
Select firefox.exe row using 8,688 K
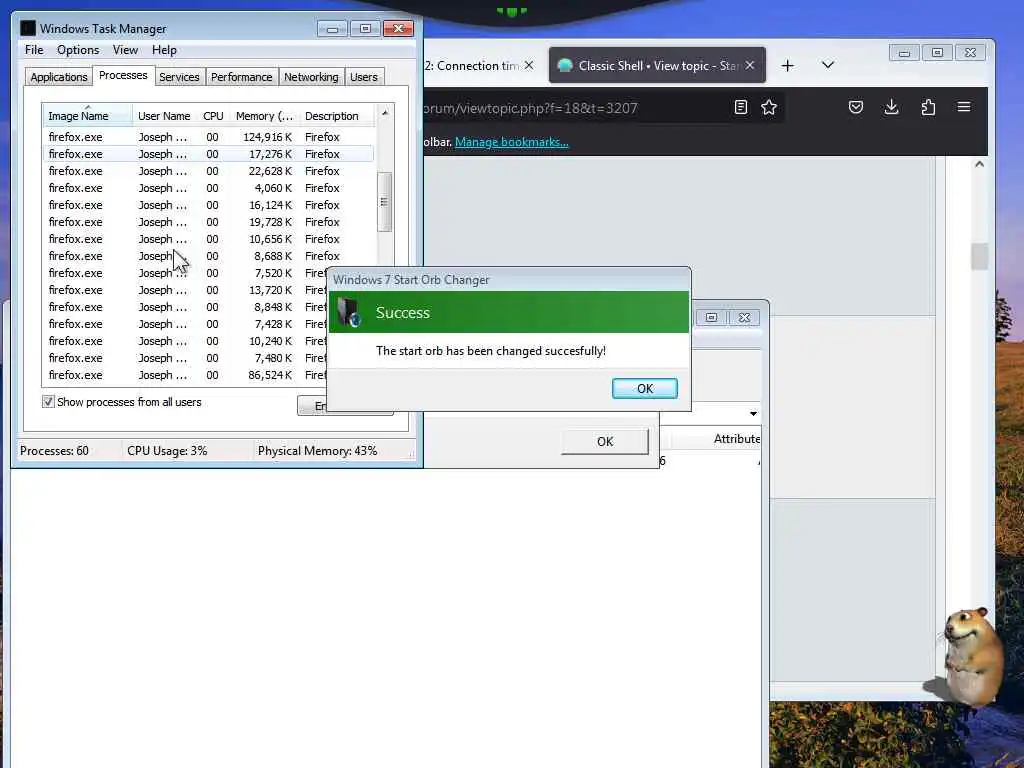tap(208, 256)
